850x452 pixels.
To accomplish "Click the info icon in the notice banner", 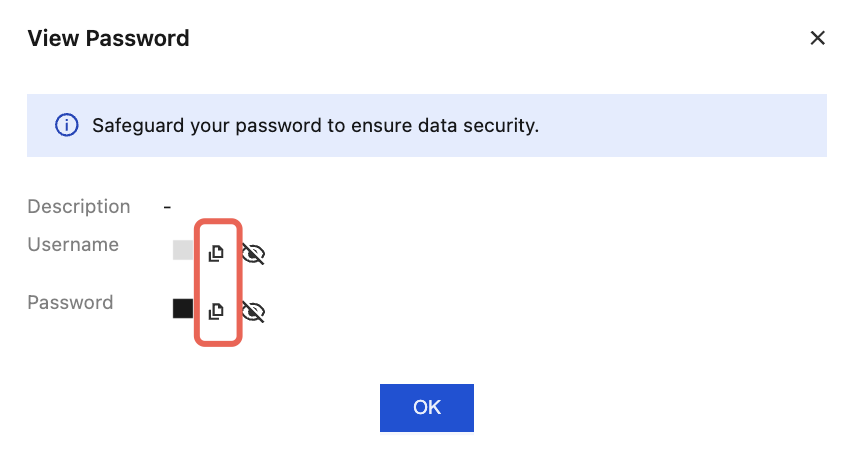I will coord(66,126).
